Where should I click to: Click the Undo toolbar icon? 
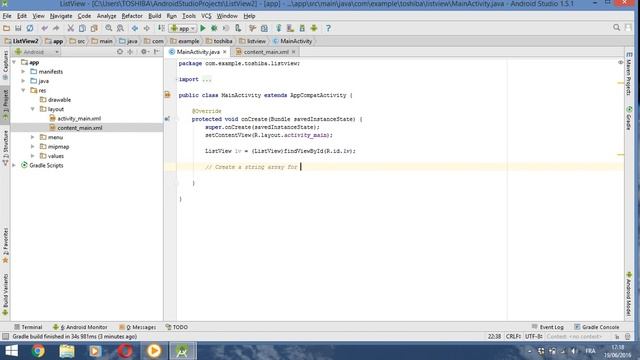44,28
